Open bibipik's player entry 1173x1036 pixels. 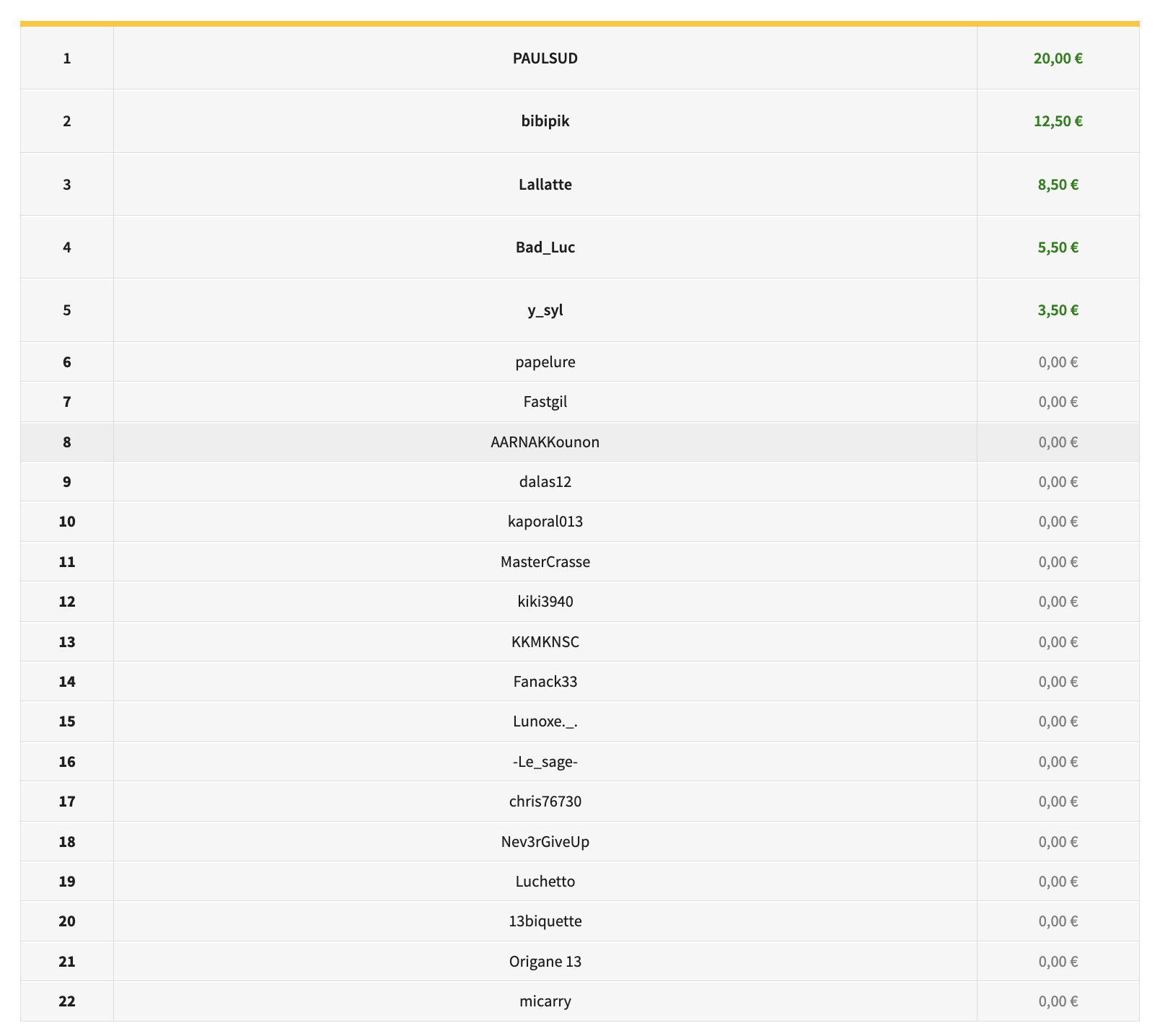click(x=545, y=121)
